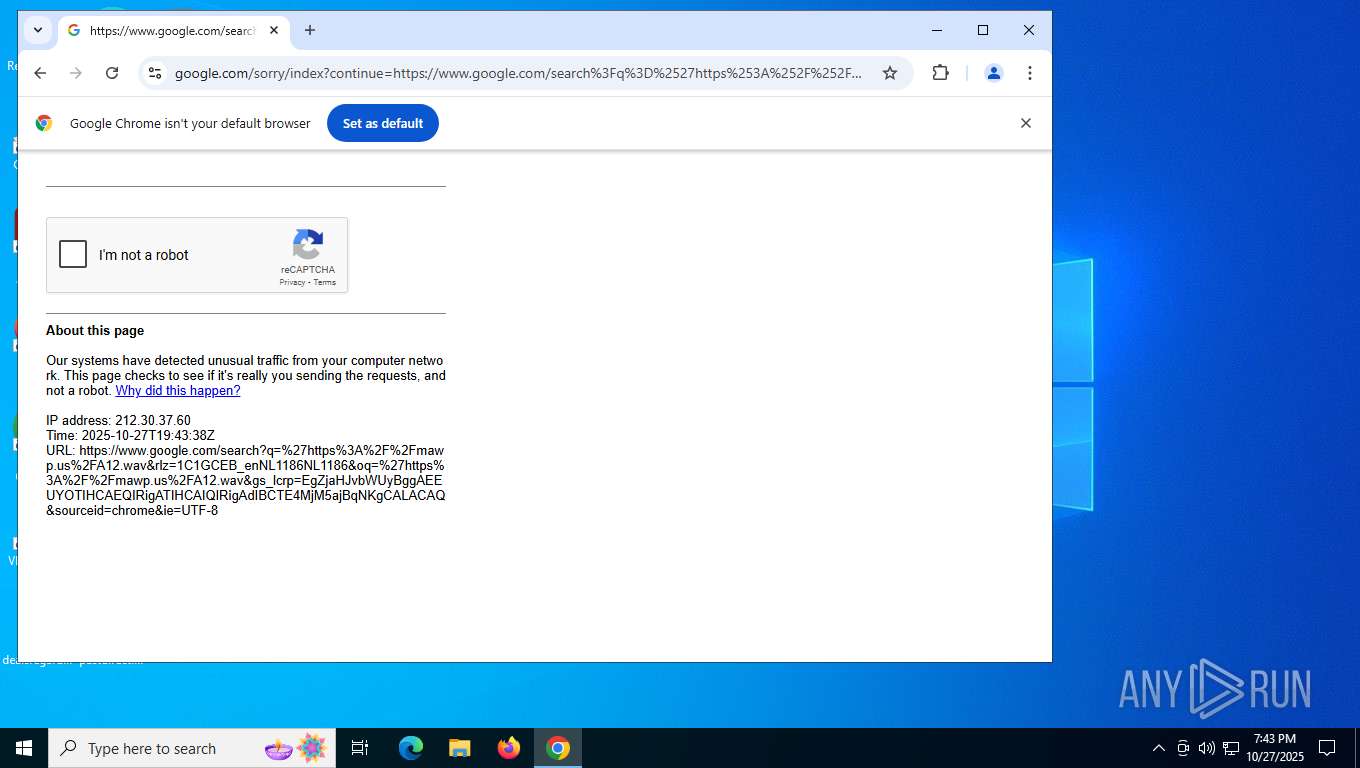Maximize the Chrome window
This screenshot has height=768, width=1360.
pyautogui.click(x=983, y=30)
